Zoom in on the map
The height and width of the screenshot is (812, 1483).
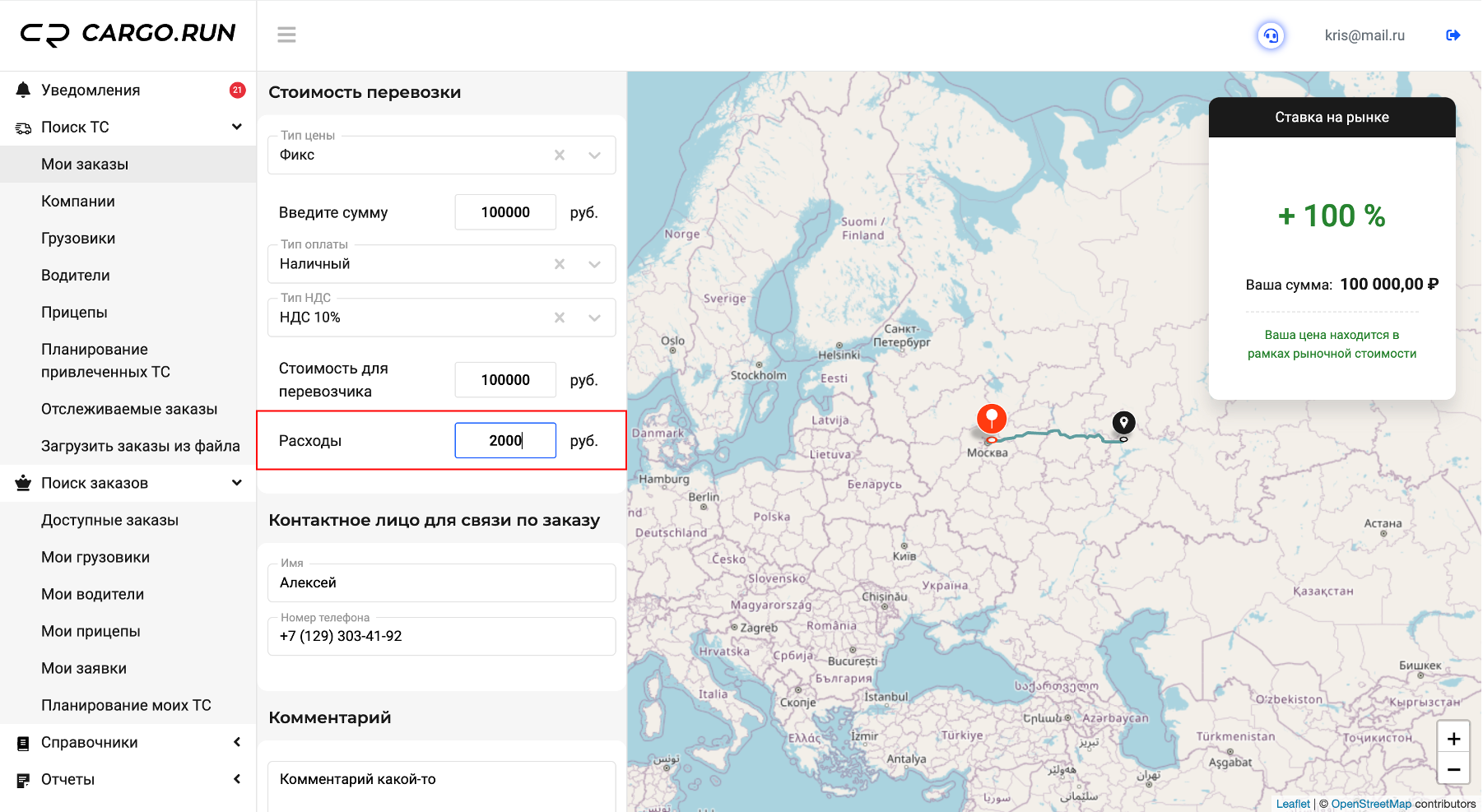1453,739
